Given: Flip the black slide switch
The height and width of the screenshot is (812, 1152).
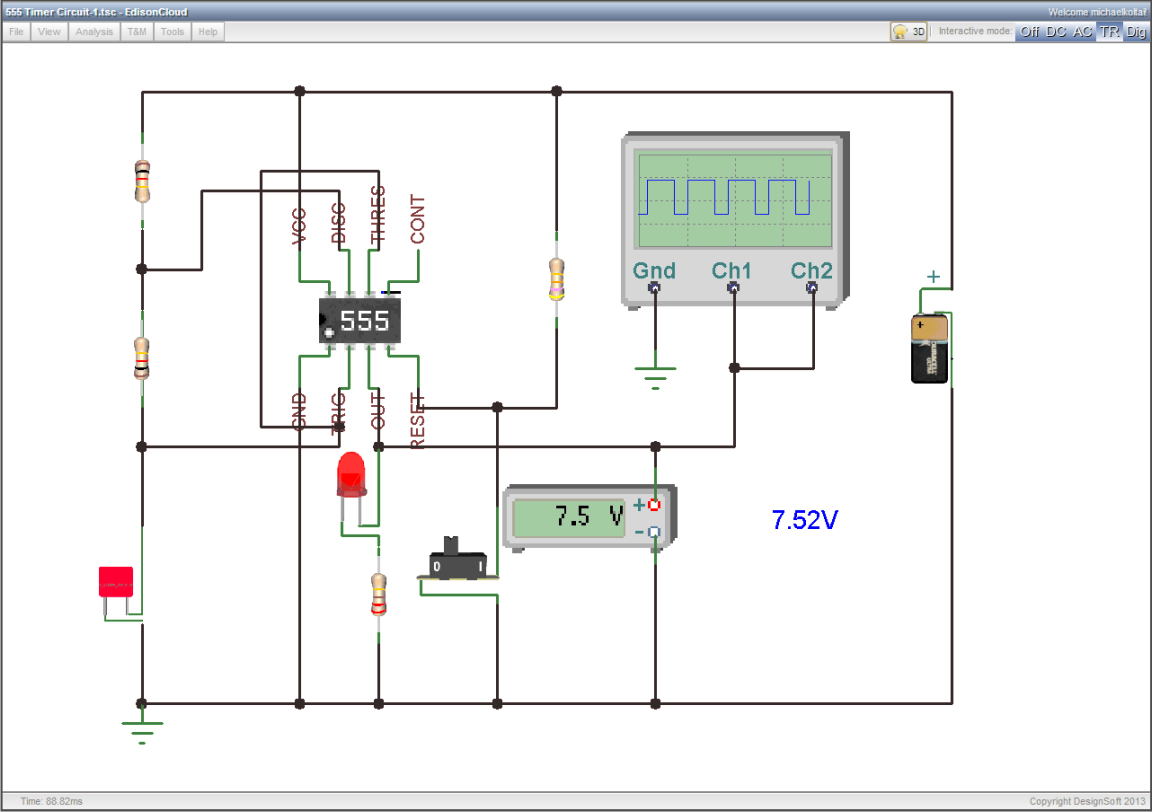Looking at the screenshot, I should (x=457, y=559).
